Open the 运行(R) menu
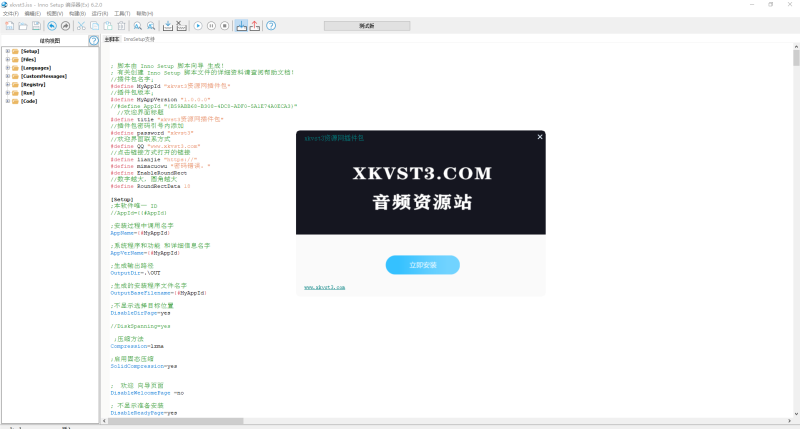Viewport: 800px width, 429px height. tap(99, 14)
